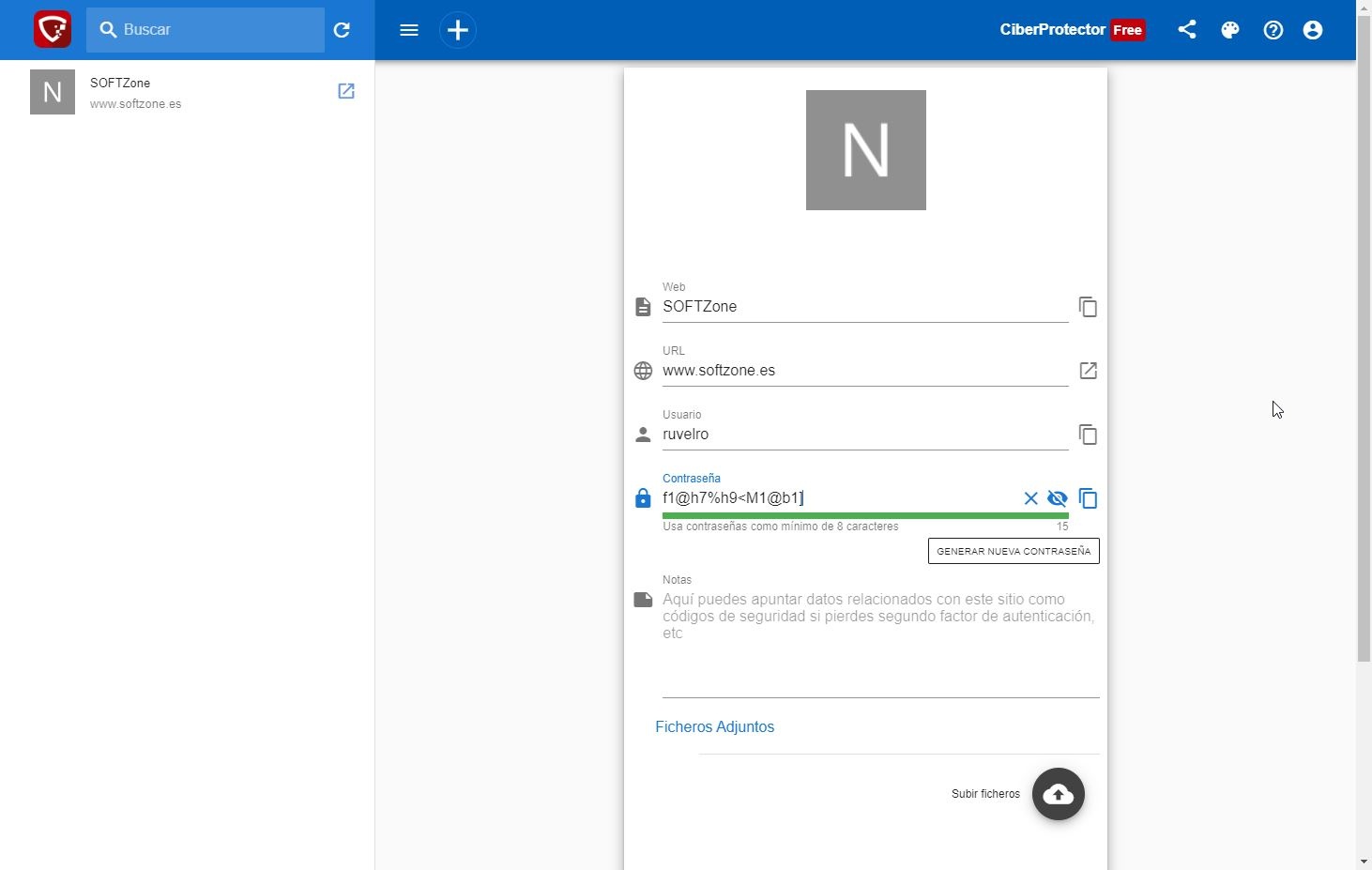Viewport: 1372px width, 870px height.
Task: Clear the Contraseña field with X
Action: (1030, 498)
